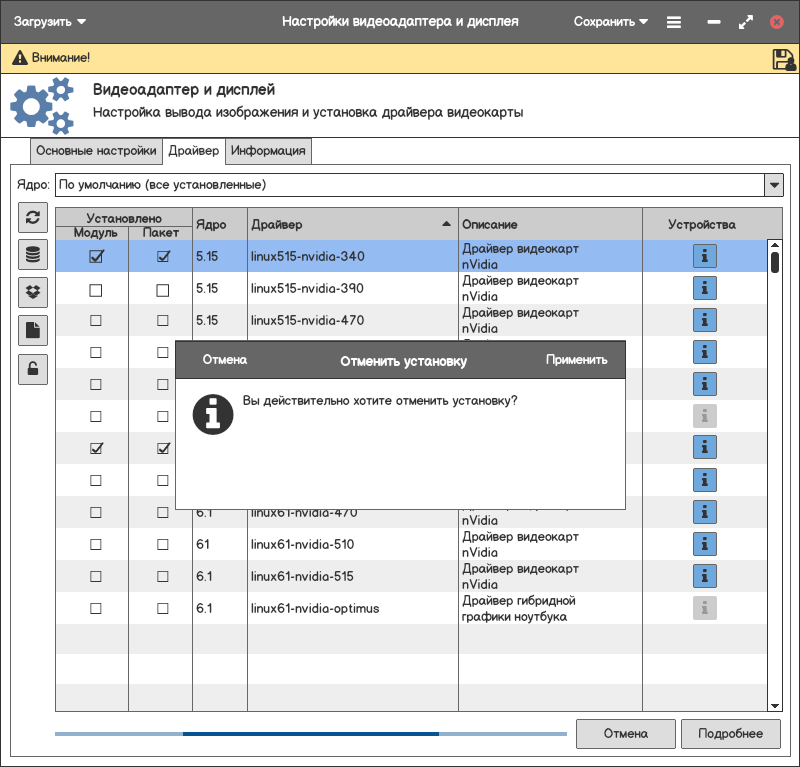Viewport: 800px width, 767px height.
Task: Open the Сохранить dropdown menu
Action: point(610,21)
